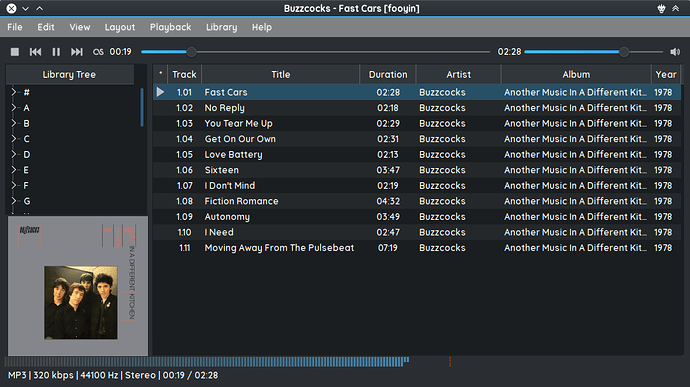The image size is (690, 387).
Task: Click the # letter in Library Tree
Action: (x=26, y=92)
